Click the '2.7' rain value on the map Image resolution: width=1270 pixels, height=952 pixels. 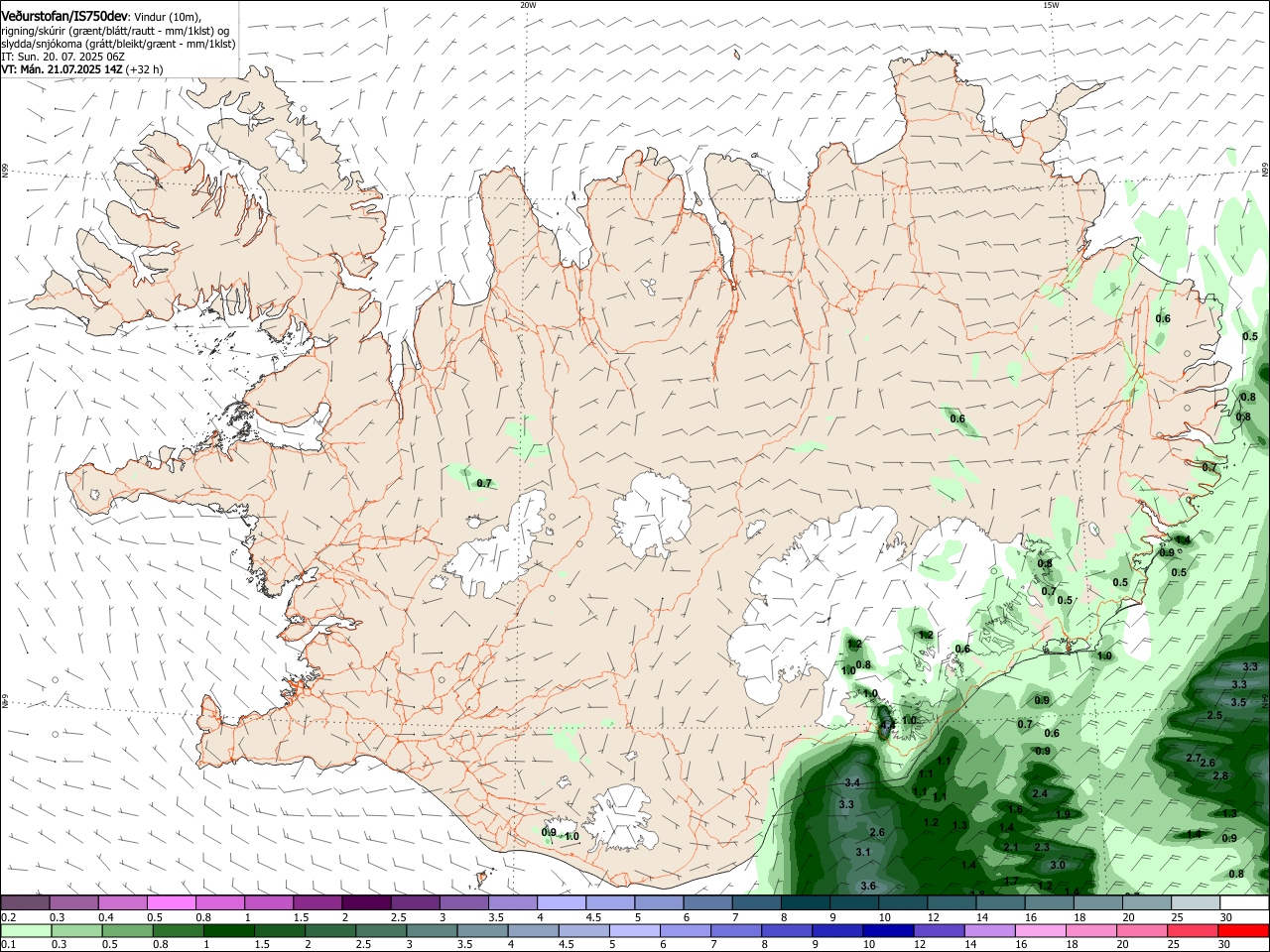(1194, 758)
